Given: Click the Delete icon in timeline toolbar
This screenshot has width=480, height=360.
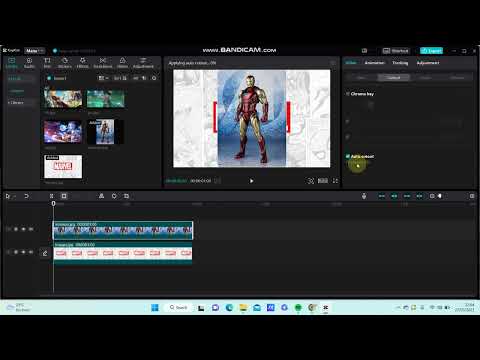Looking at the screenshot, I should [64, 196].
